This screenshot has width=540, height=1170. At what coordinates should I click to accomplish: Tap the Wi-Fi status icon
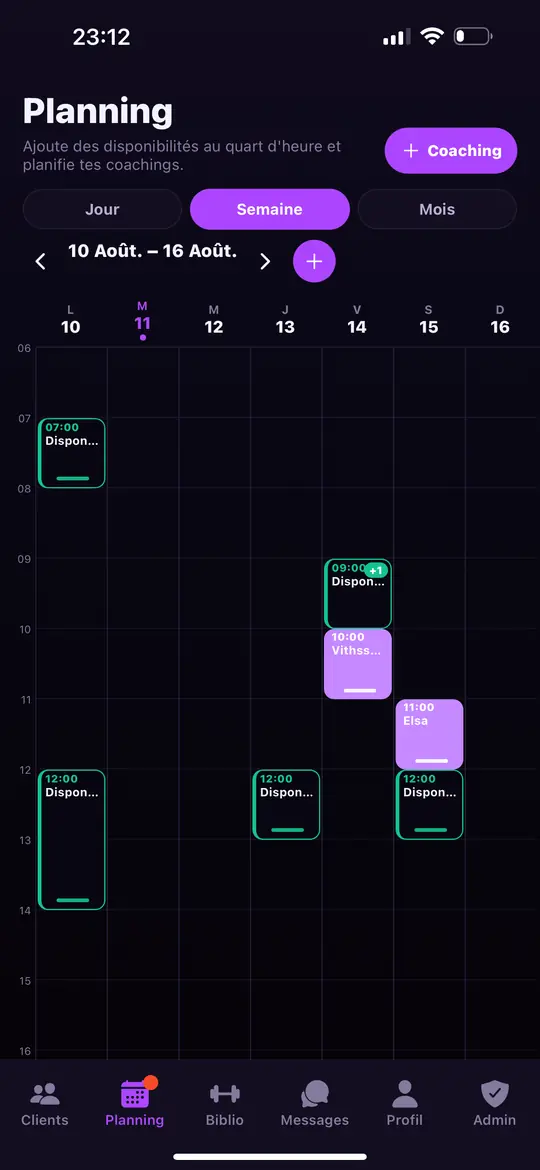point(432,37)
